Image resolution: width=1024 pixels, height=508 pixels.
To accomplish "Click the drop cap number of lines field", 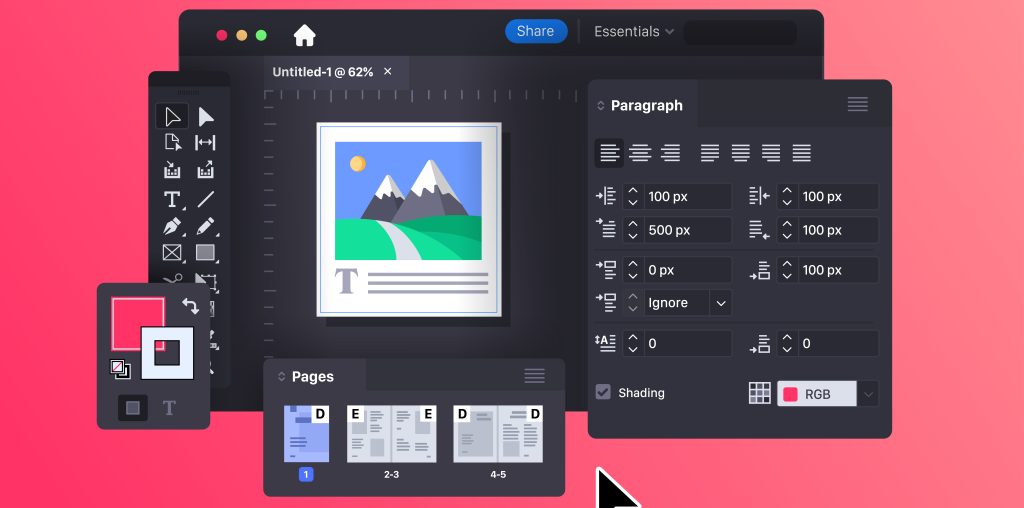I will [688, 343].
